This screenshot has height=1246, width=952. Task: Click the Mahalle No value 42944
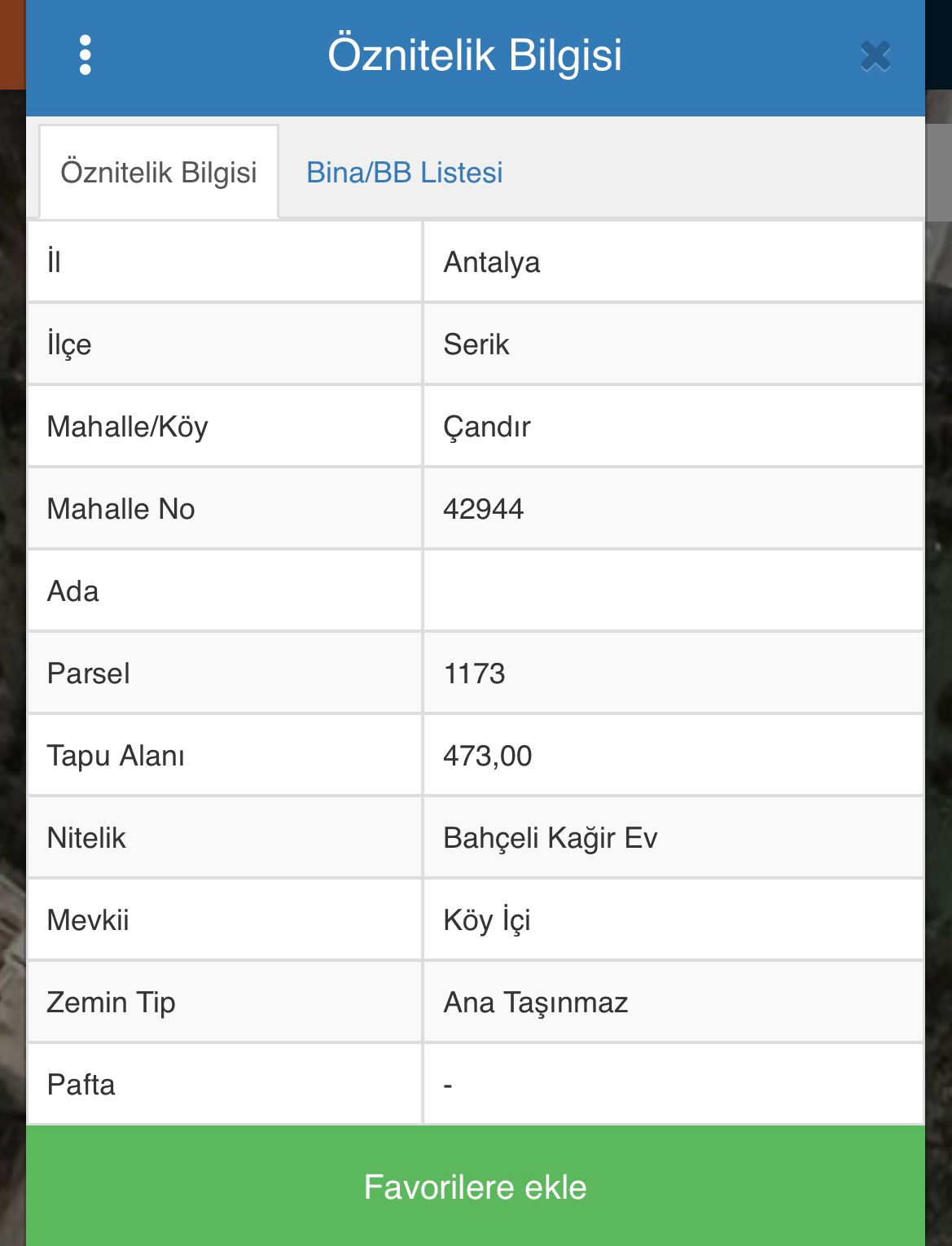pyautogui.click(x=484, y=509)
